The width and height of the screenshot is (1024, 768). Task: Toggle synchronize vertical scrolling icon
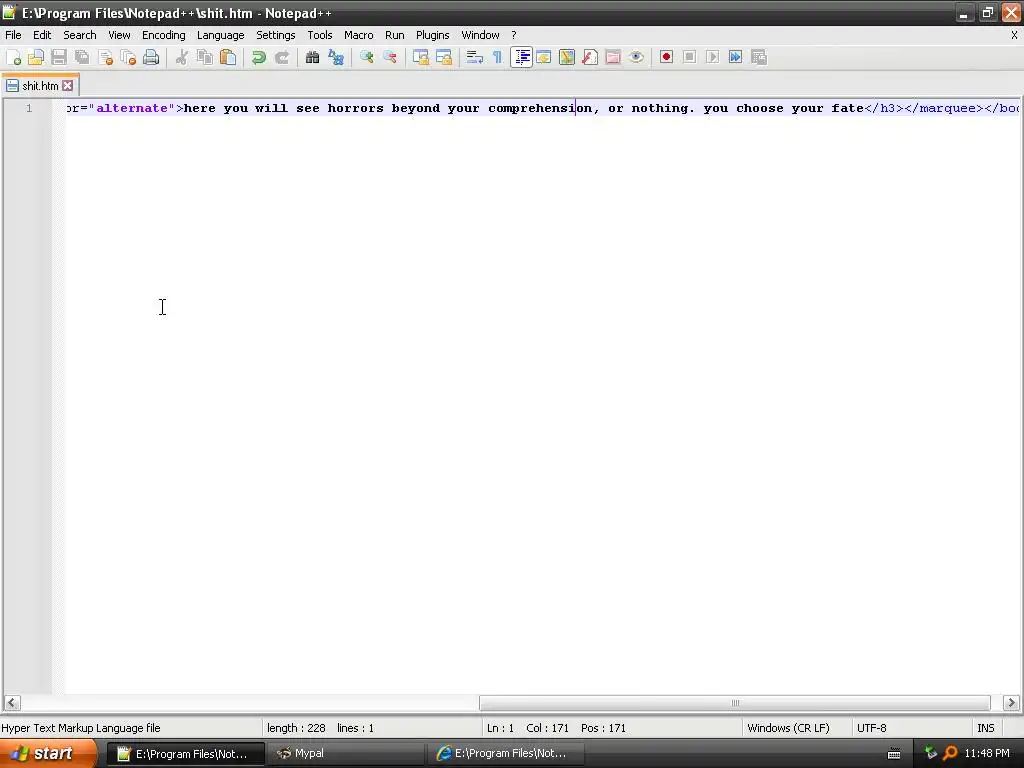pos(421,57)
